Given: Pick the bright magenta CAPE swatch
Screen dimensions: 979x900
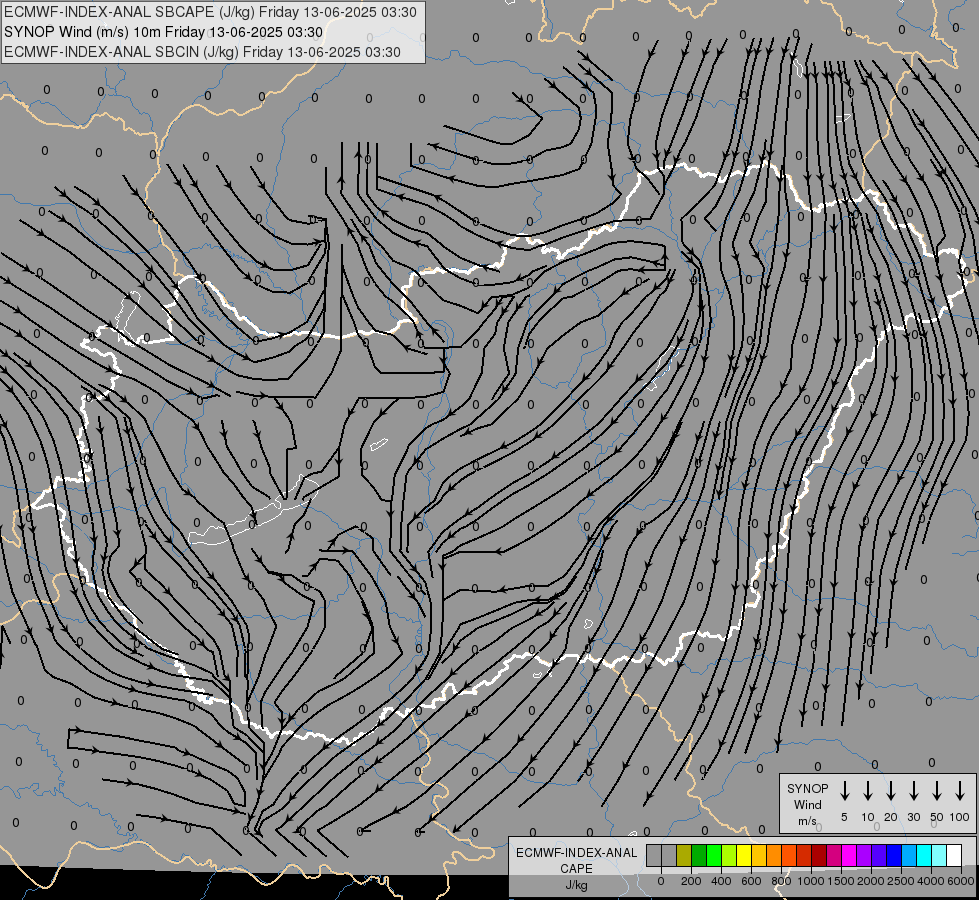Looking at the screenshot, I should 850,855.
